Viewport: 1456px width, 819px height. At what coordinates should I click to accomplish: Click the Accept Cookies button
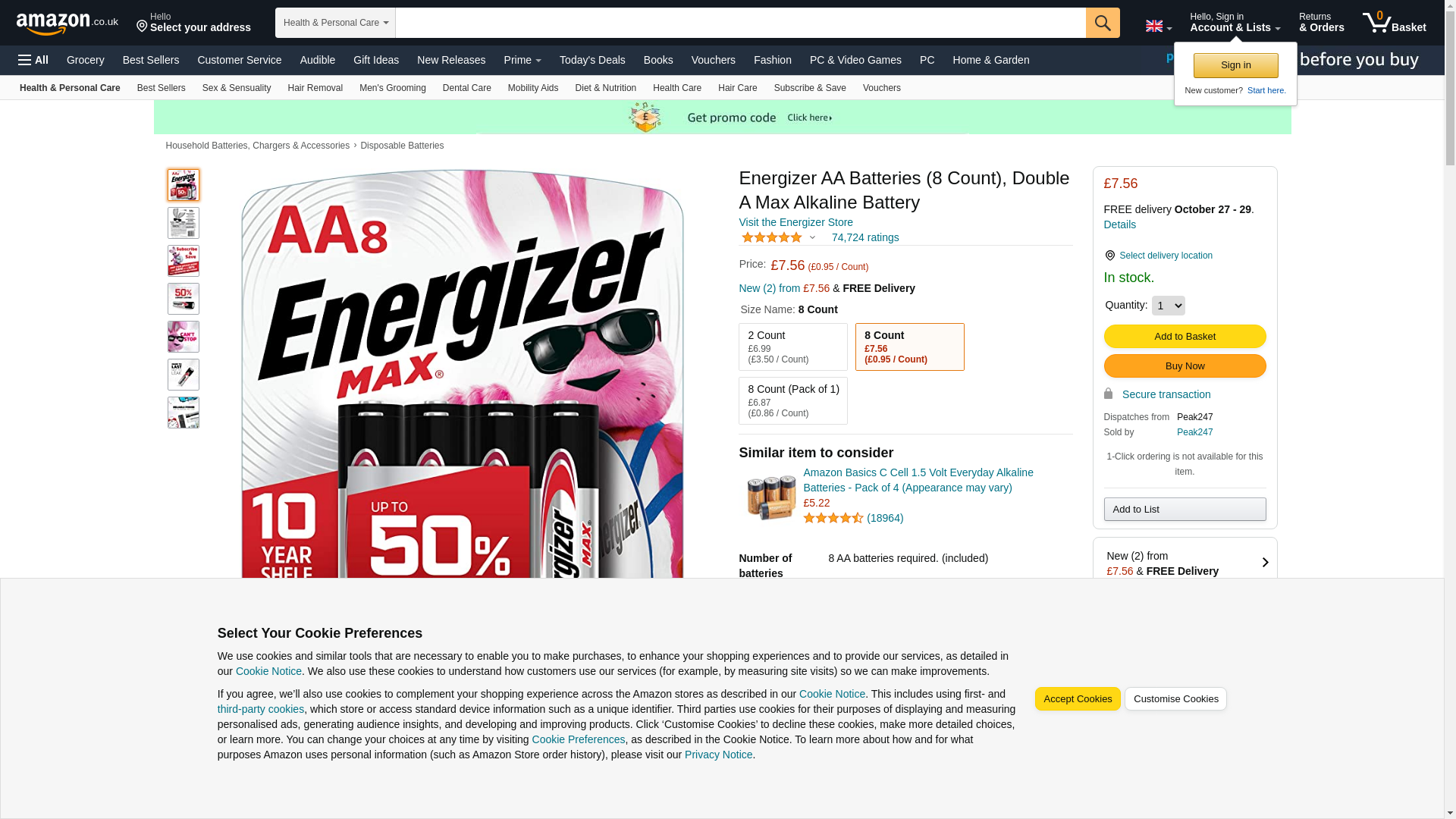coord(1078,699)
